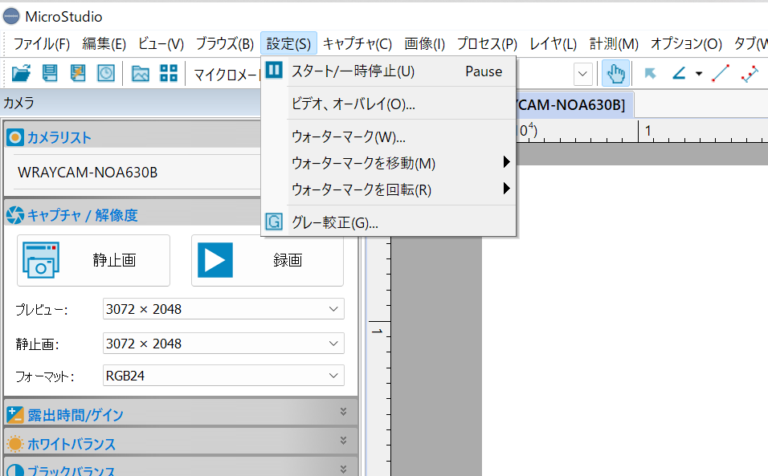Select the arrow pointer tool
This screenshot has height=476, width=768.
[650, 73]
